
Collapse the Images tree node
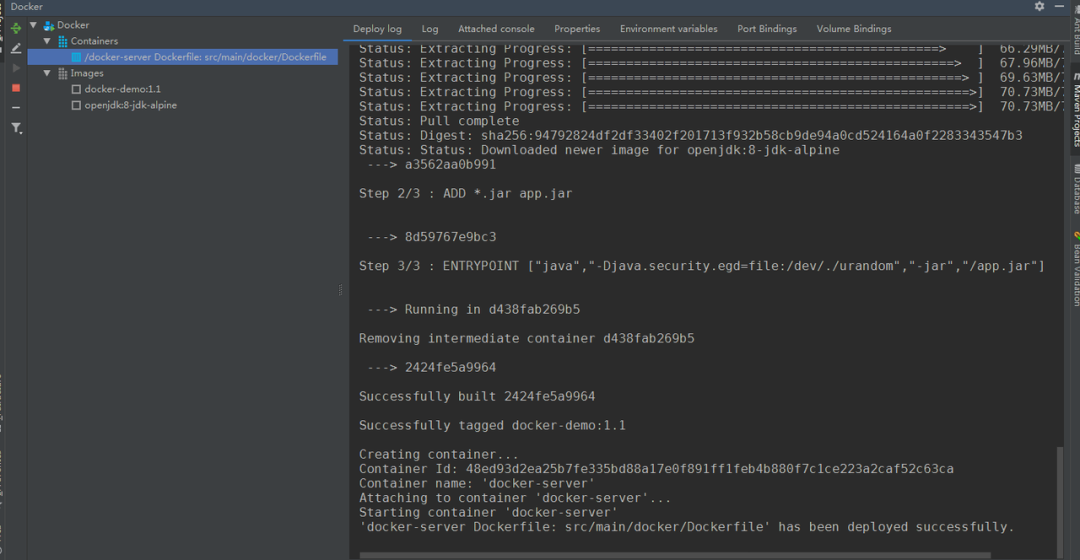tap(47, 73)
